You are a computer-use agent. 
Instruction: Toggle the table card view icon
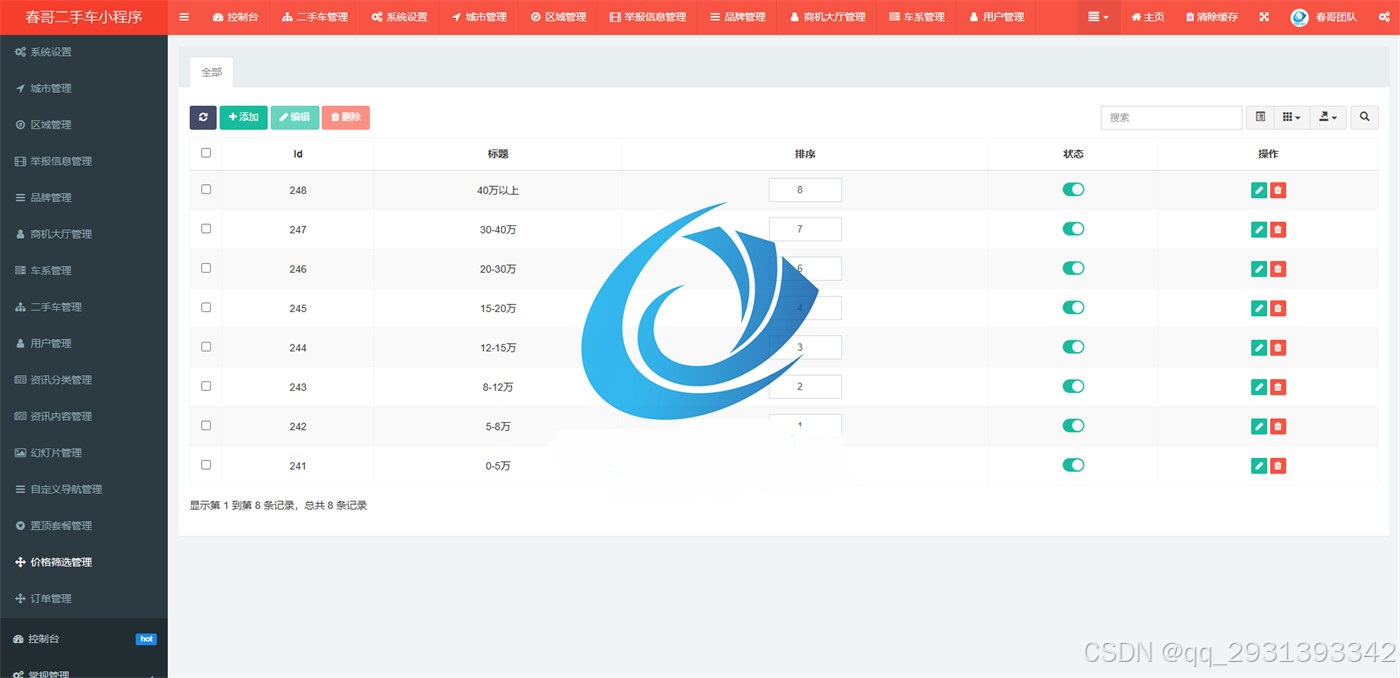[x=1260, y=117]
